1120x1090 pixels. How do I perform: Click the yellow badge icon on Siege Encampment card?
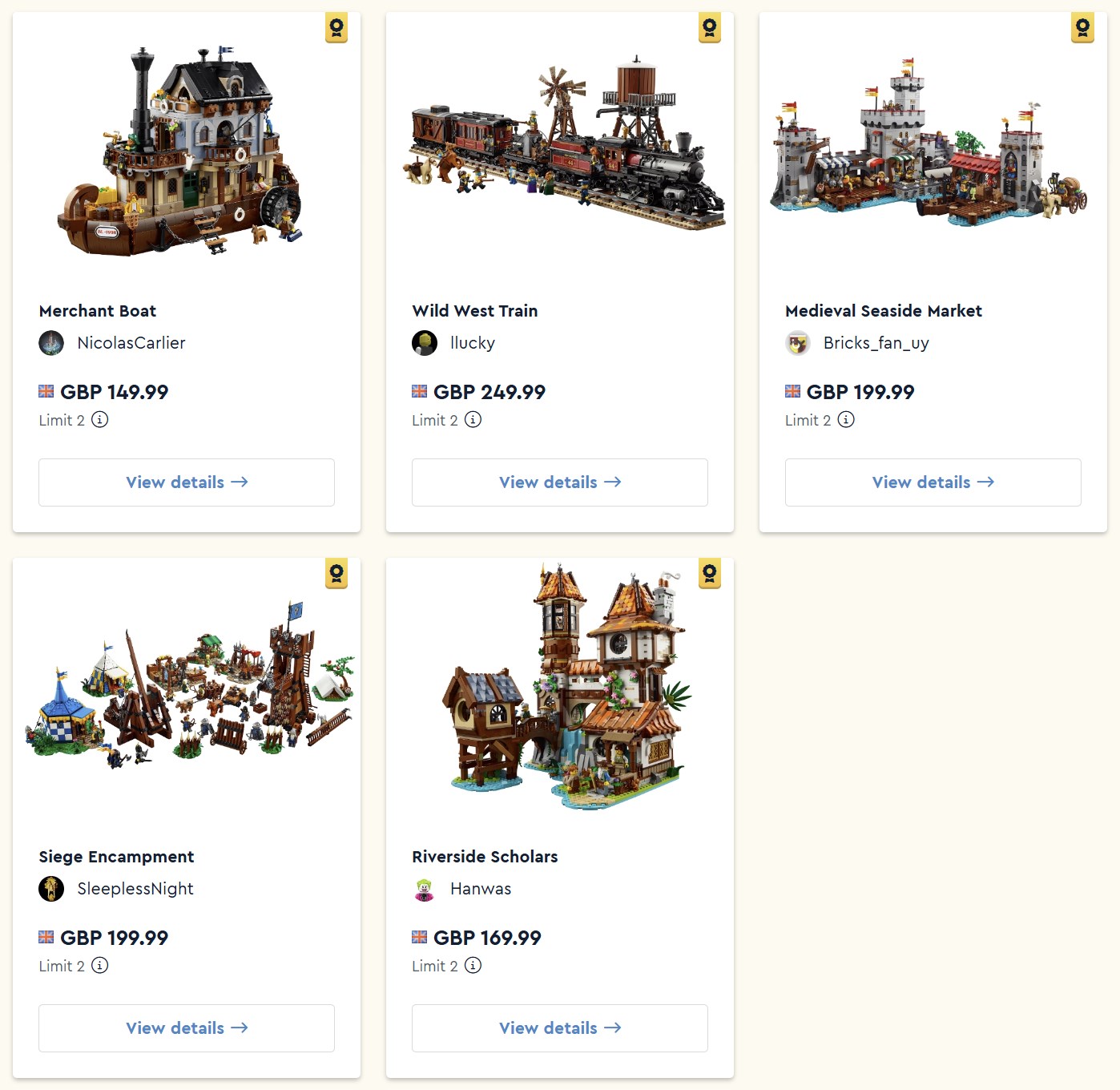coord(336,574)
